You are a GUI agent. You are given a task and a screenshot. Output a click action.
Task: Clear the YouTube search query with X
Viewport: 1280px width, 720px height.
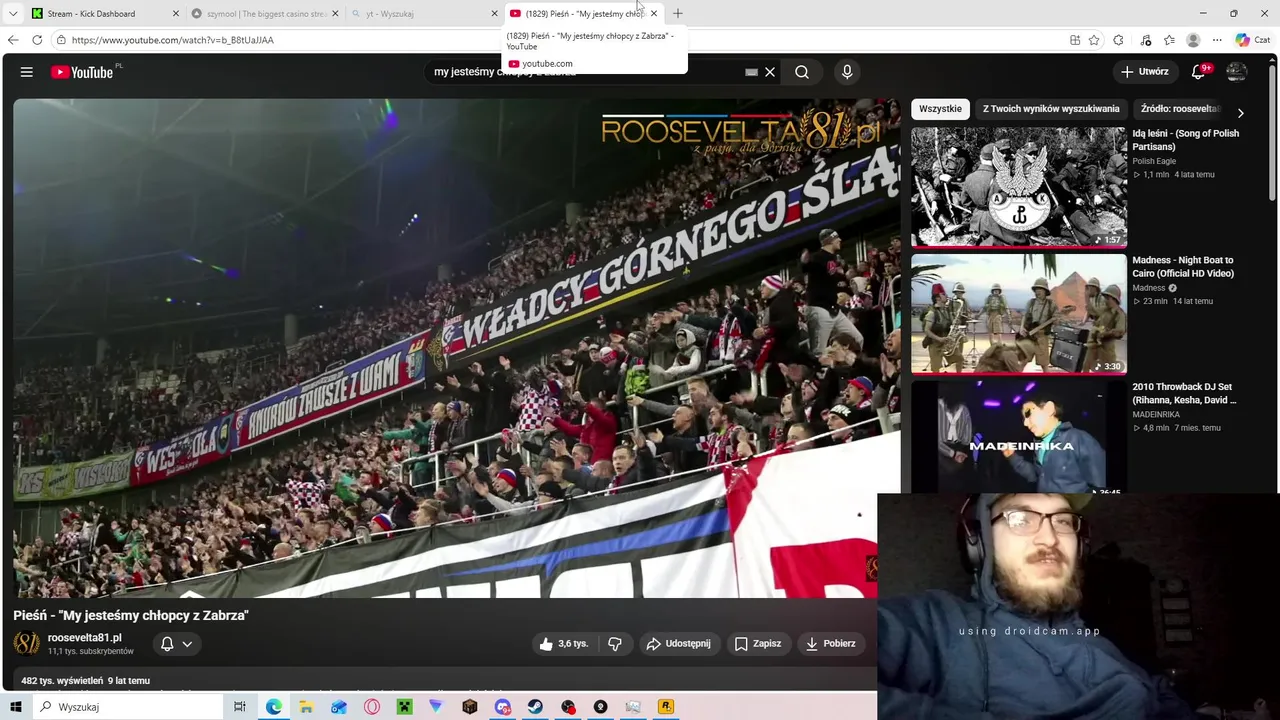[770, 72]
